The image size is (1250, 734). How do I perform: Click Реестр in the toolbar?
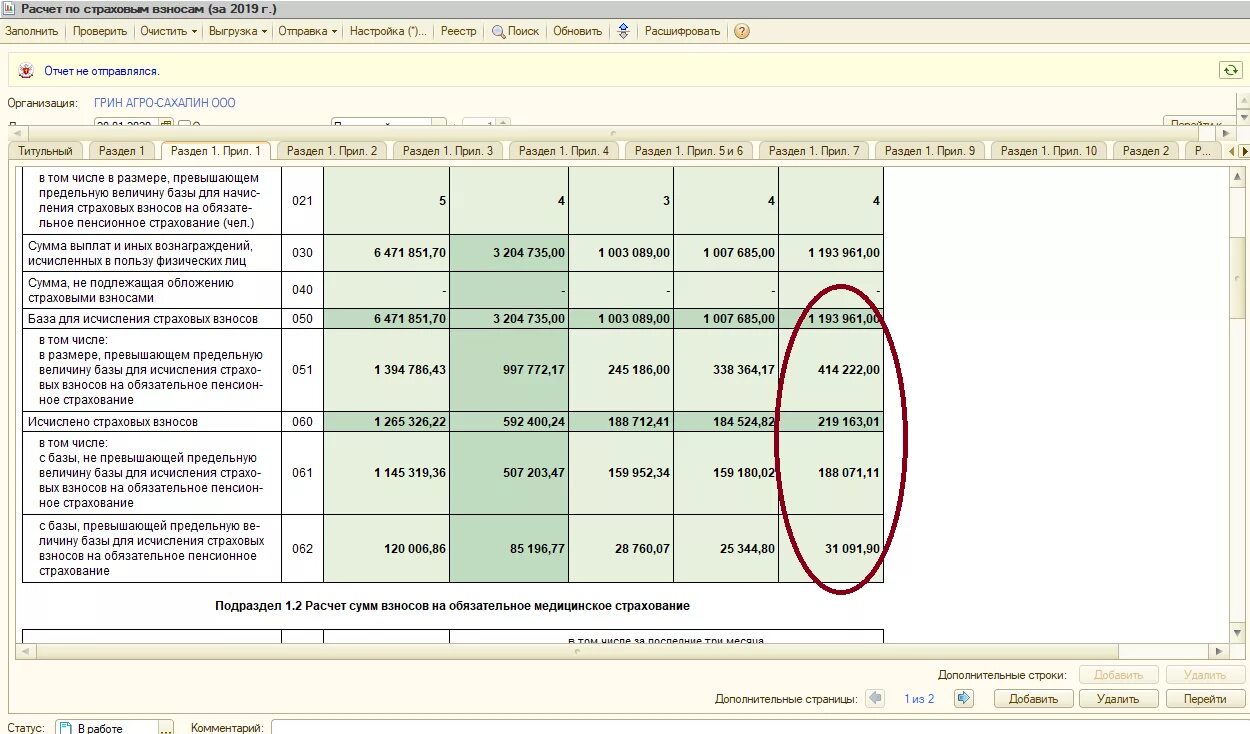(459, 31)
